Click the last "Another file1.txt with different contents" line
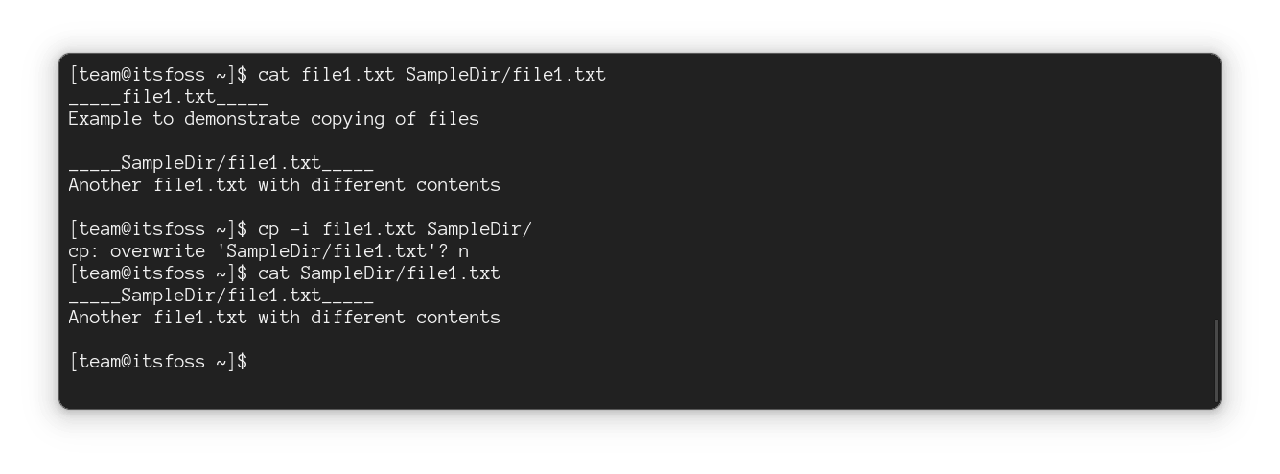The image size is (1280, 474). pos(284,318)
